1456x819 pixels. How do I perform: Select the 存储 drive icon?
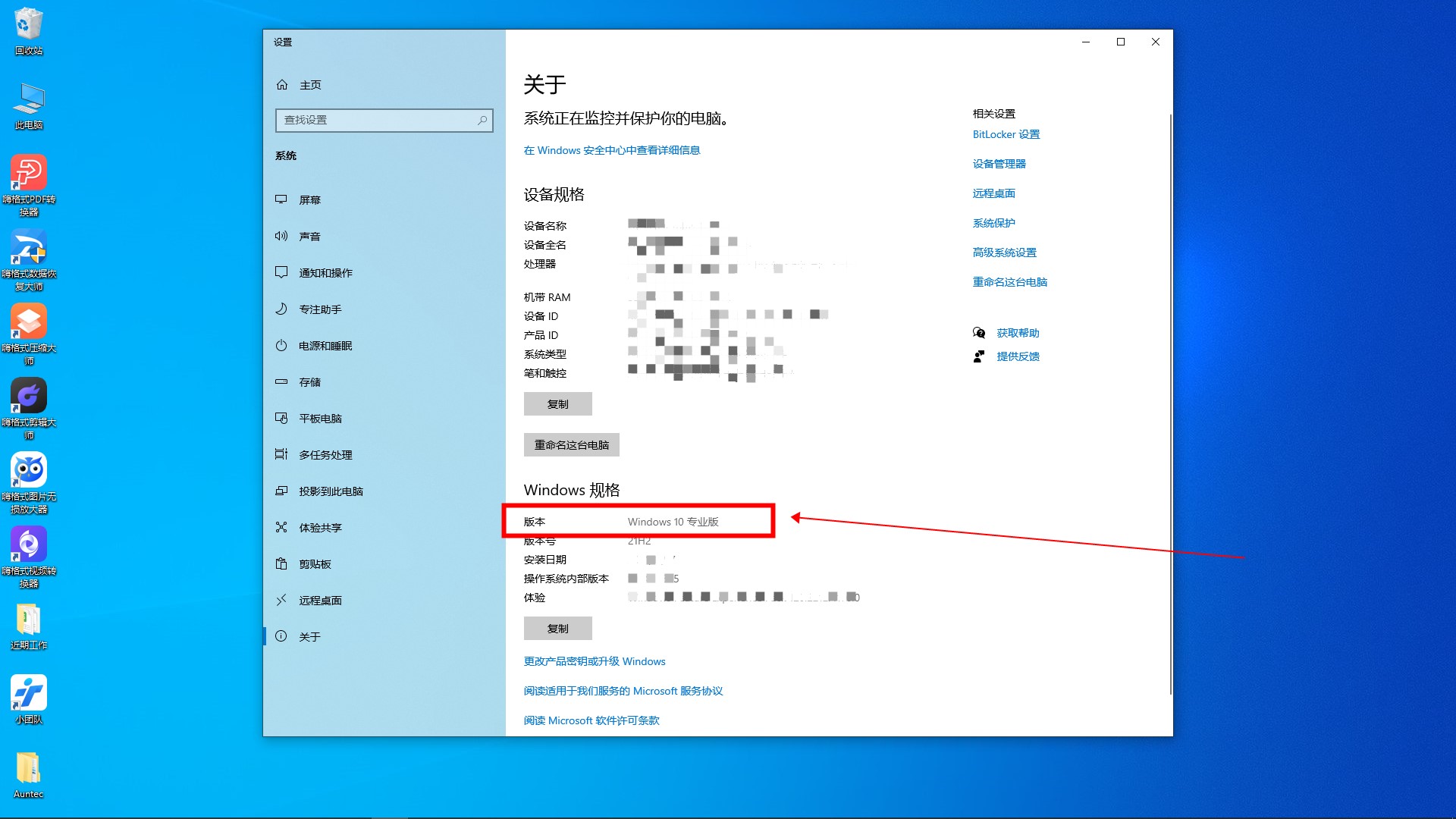(x=281, y=381)
